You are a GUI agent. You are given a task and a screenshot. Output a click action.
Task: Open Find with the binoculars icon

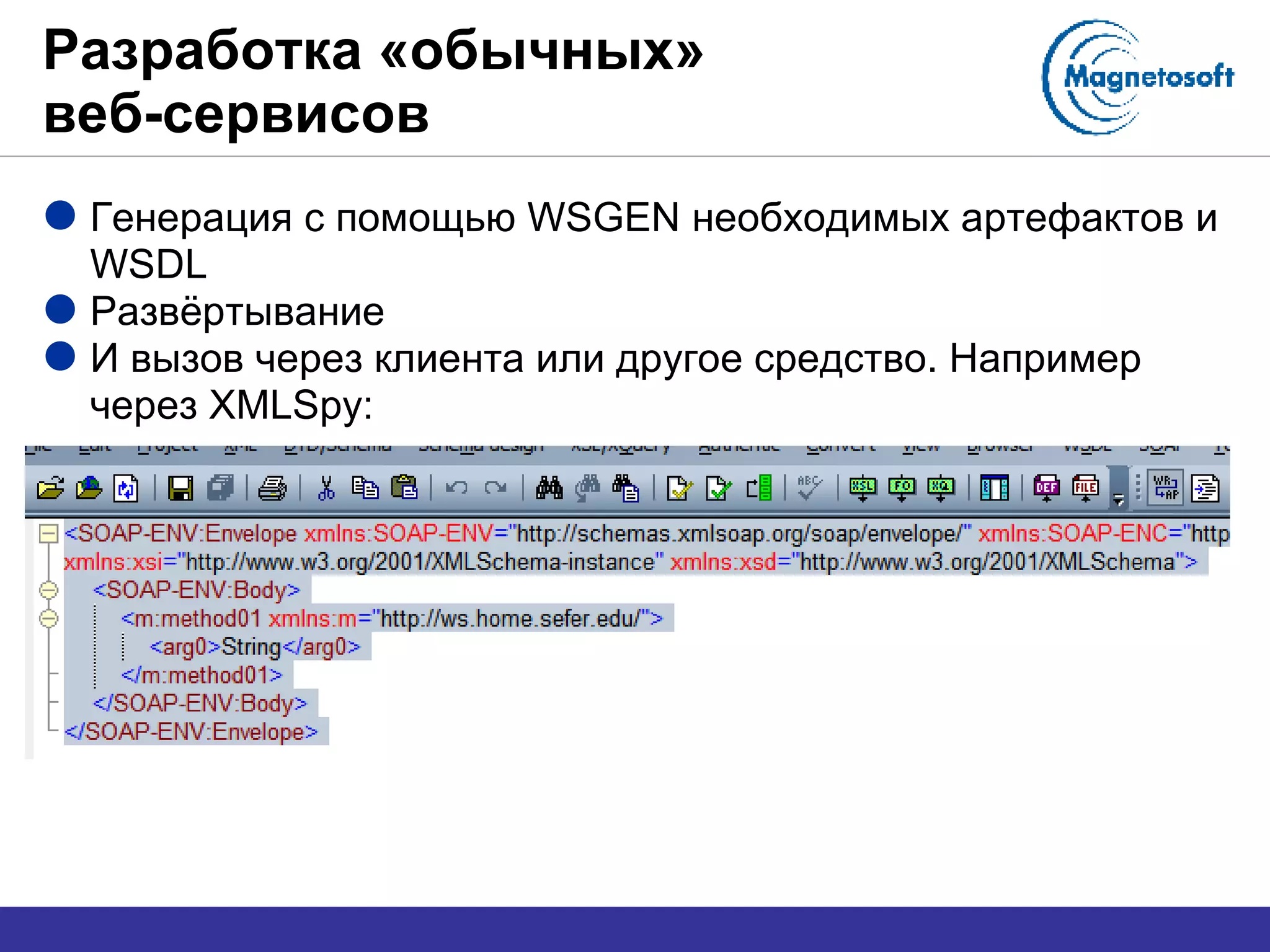tap(549, 488)
